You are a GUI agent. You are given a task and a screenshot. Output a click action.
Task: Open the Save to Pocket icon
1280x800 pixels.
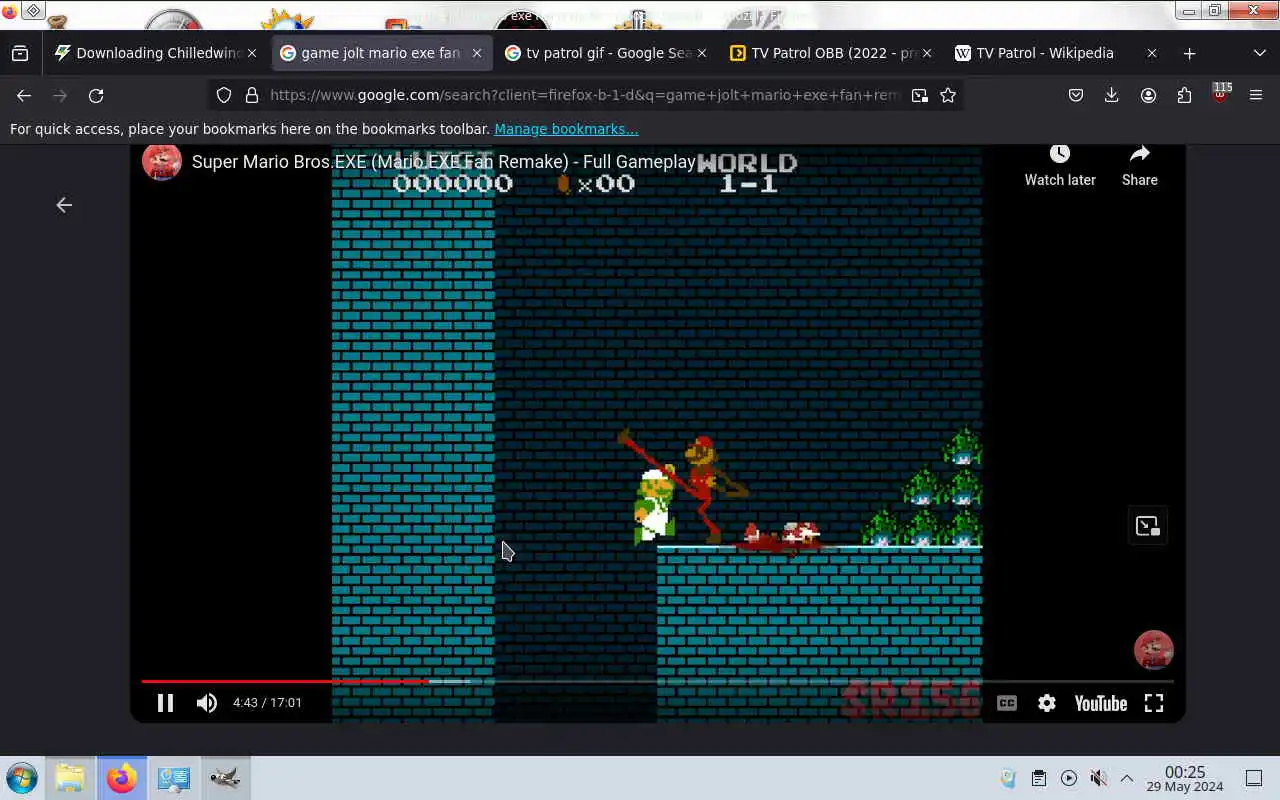(x=1076, y=95)
